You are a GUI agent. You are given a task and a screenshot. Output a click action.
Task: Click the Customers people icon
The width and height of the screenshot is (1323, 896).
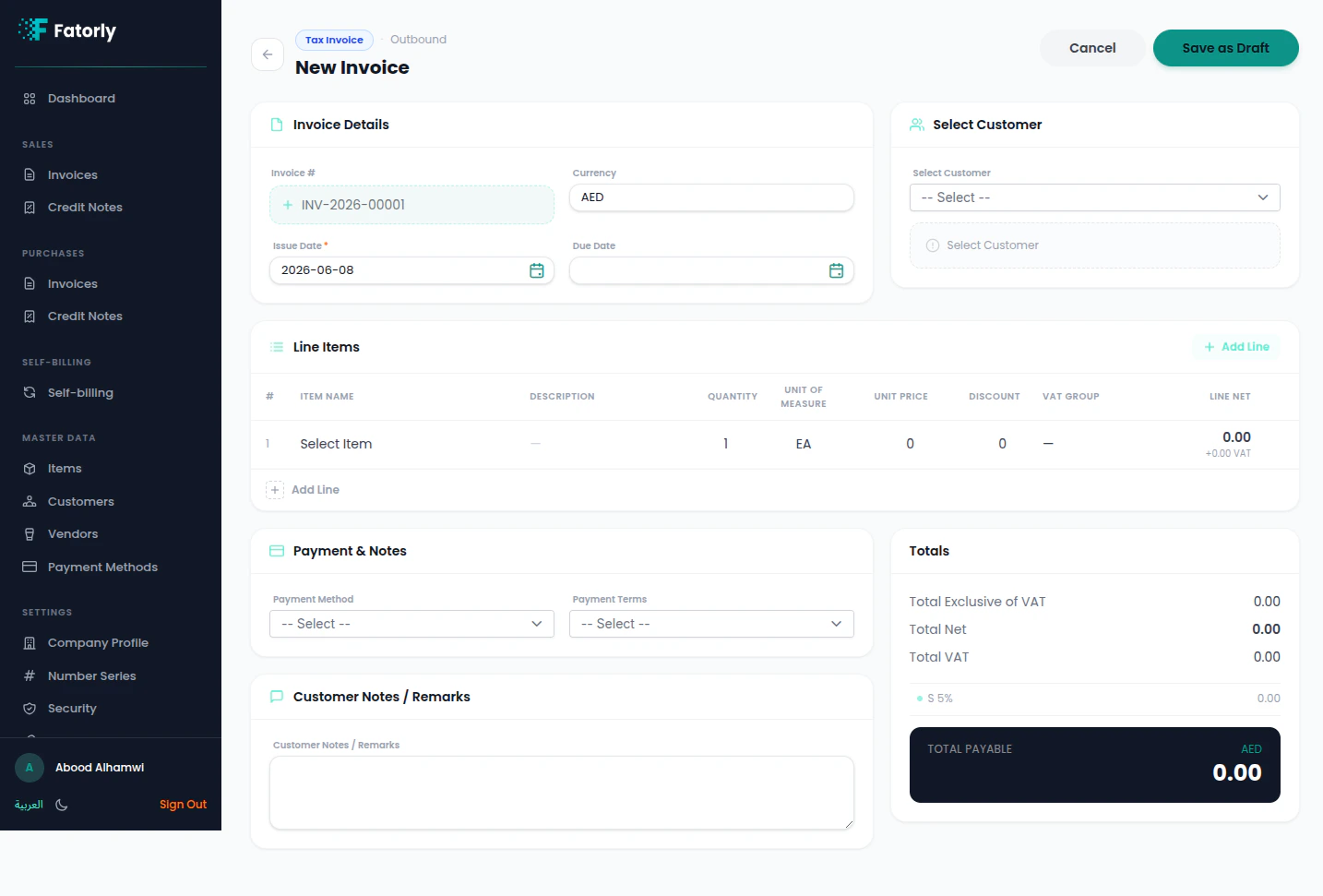30,502
